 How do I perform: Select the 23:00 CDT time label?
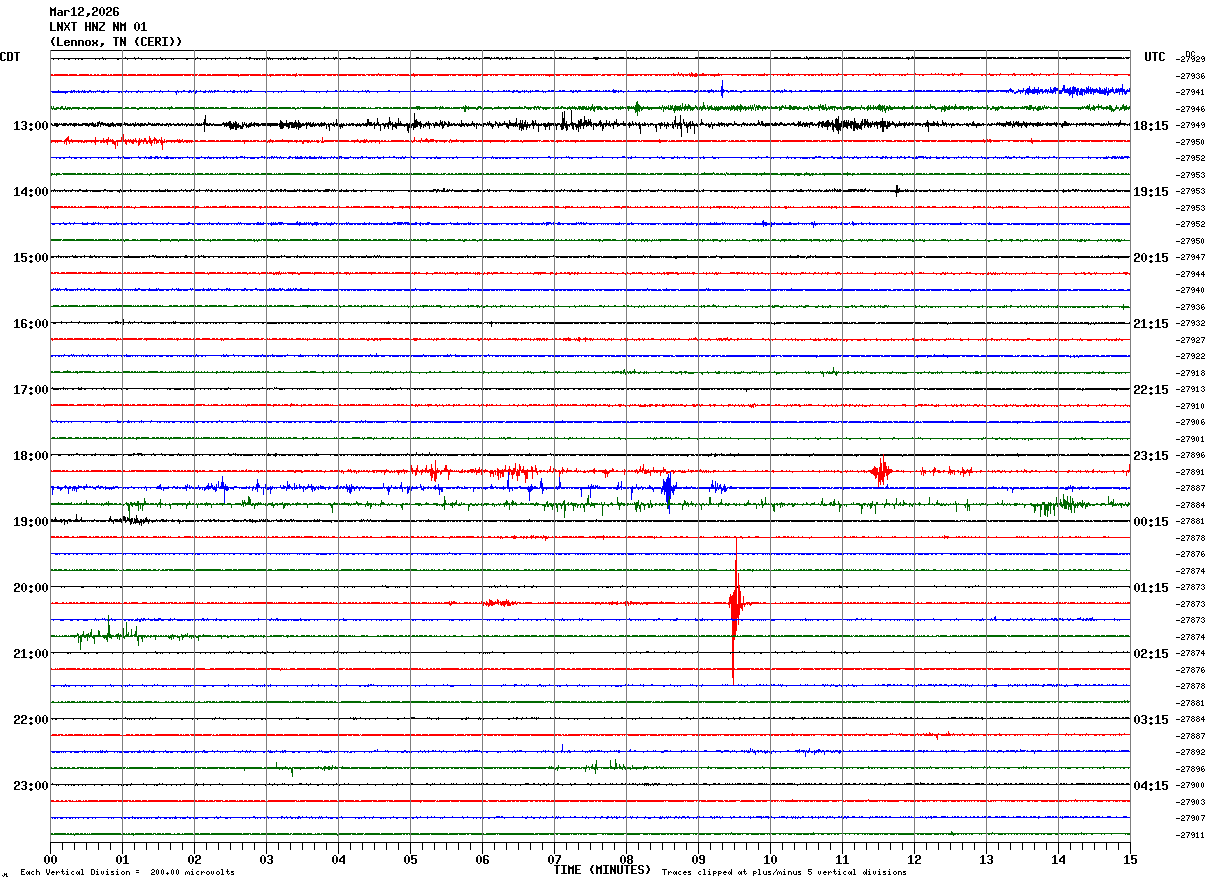pyautogui.click(x=30, y=786)
